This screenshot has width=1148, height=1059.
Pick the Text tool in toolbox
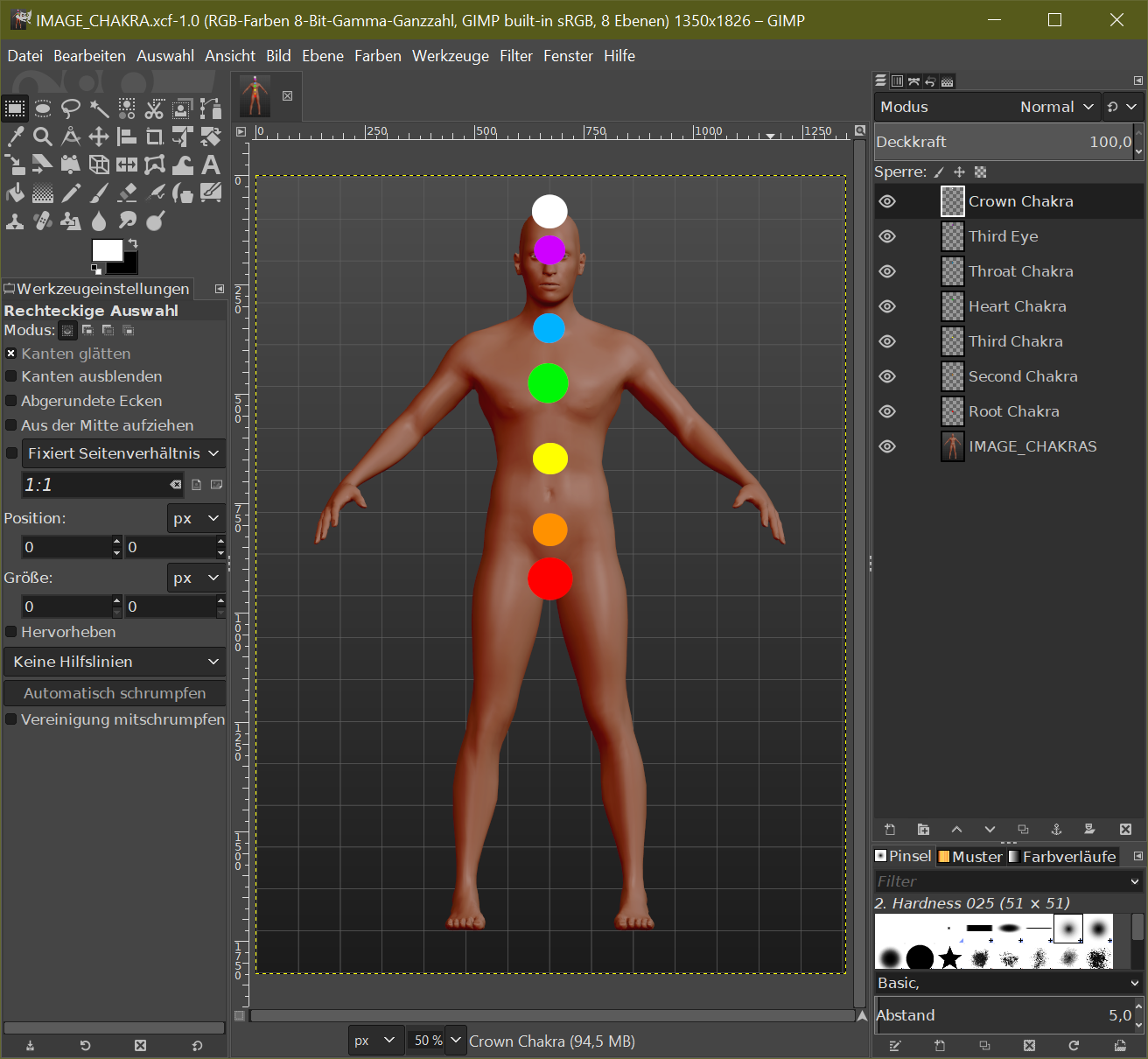[211, 165]
